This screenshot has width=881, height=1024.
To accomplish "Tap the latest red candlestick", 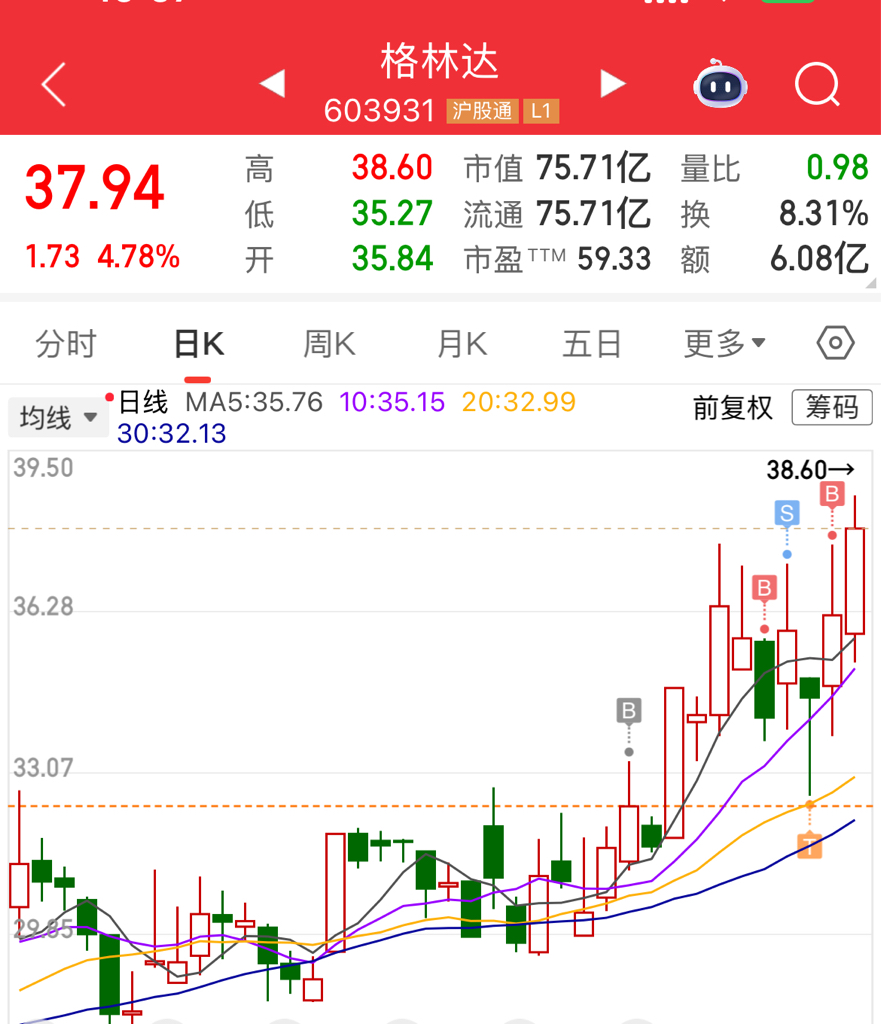I will 855,581.
